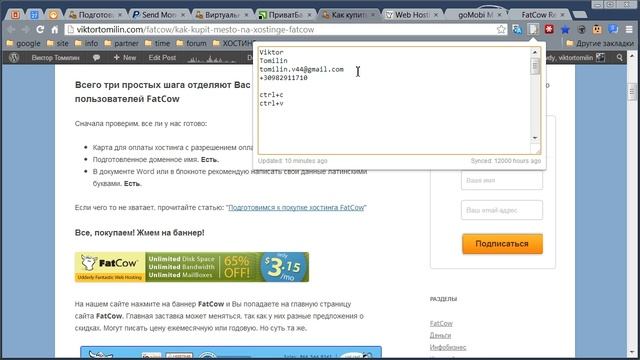The height and width of the screenshot is (360, 640).
Task: Open the blue chat bubble extension
Action: pos(613,29)
